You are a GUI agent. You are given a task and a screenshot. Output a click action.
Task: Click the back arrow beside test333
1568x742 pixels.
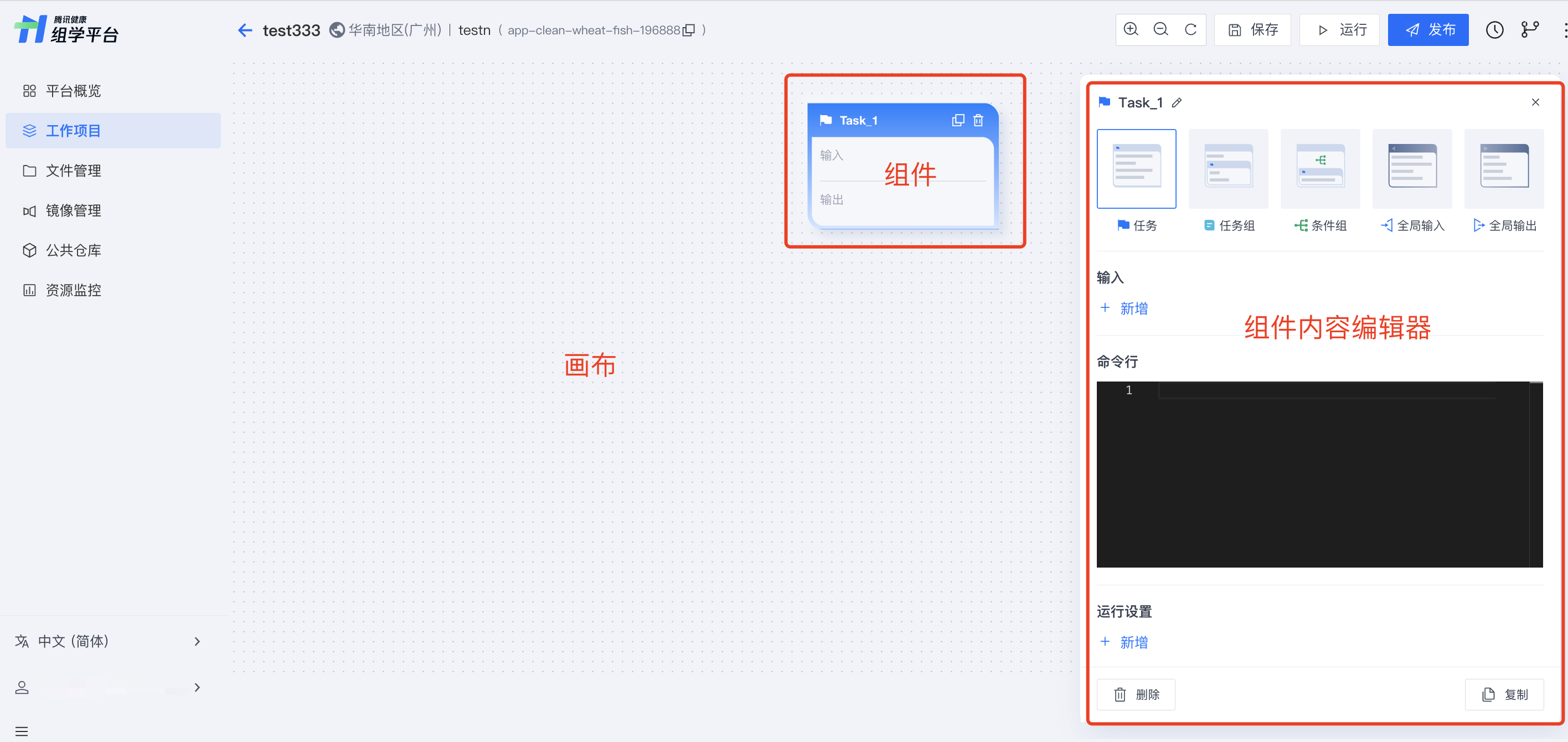click(245, 30)
